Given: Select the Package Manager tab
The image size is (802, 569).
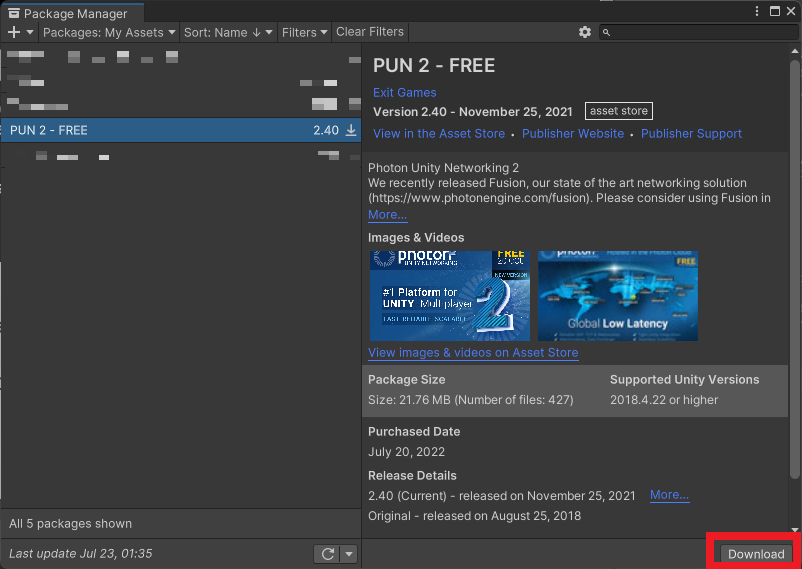Looking at the screenshot, I should 72,13.
